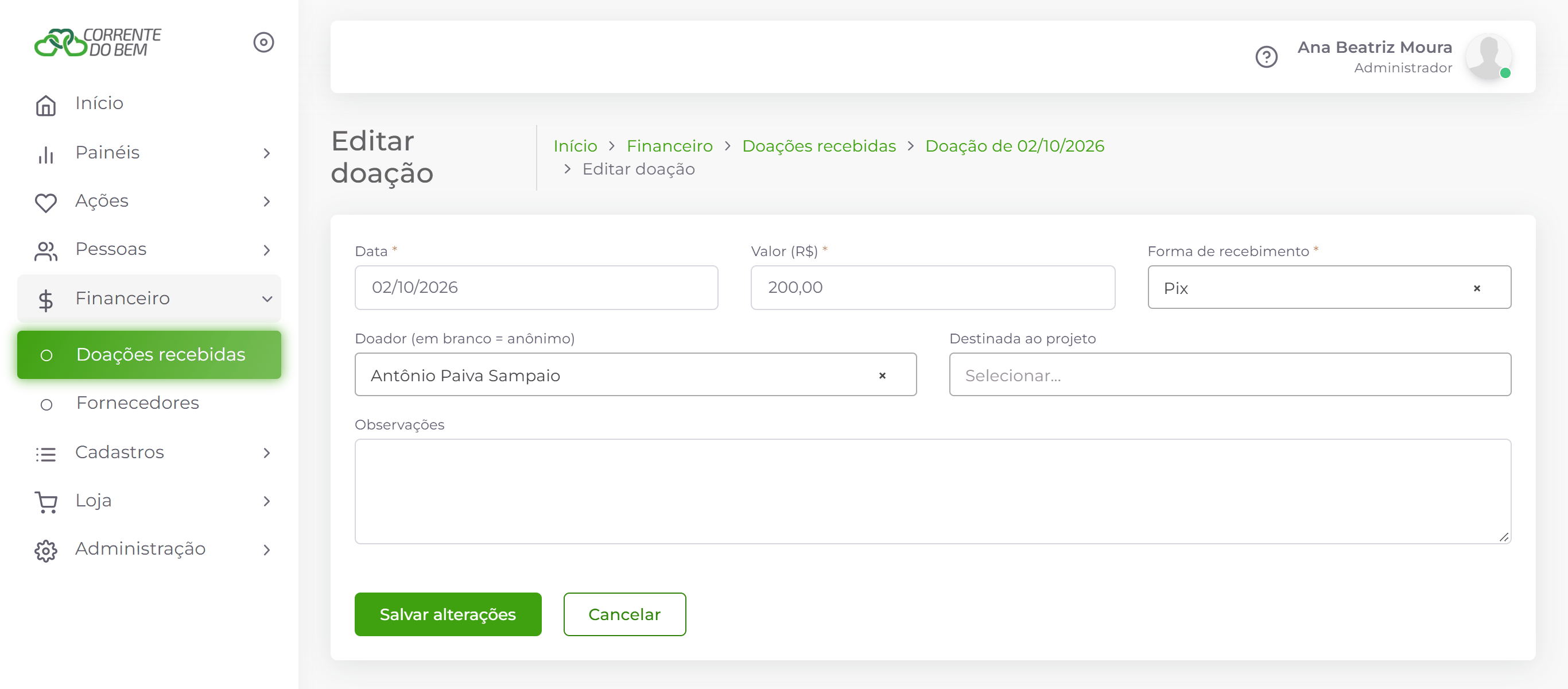This screenshot has height=689, width=1568.
Task: Click the Cancelar button
Action: click(x=624, y=614)
